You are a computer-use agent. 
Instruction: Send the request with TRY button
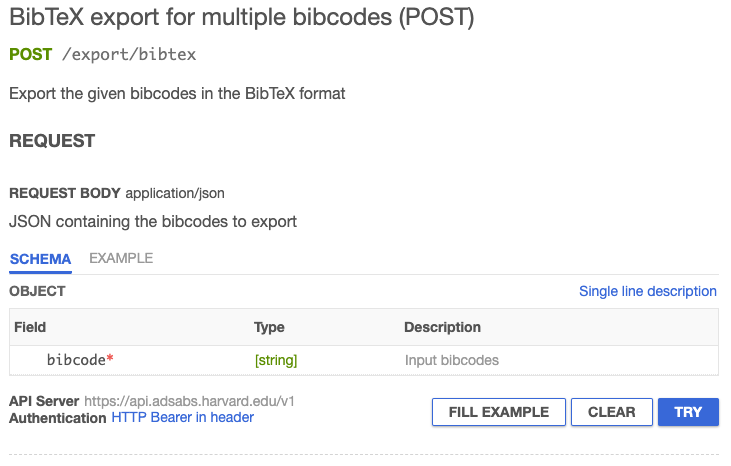(x=688, y=412)
